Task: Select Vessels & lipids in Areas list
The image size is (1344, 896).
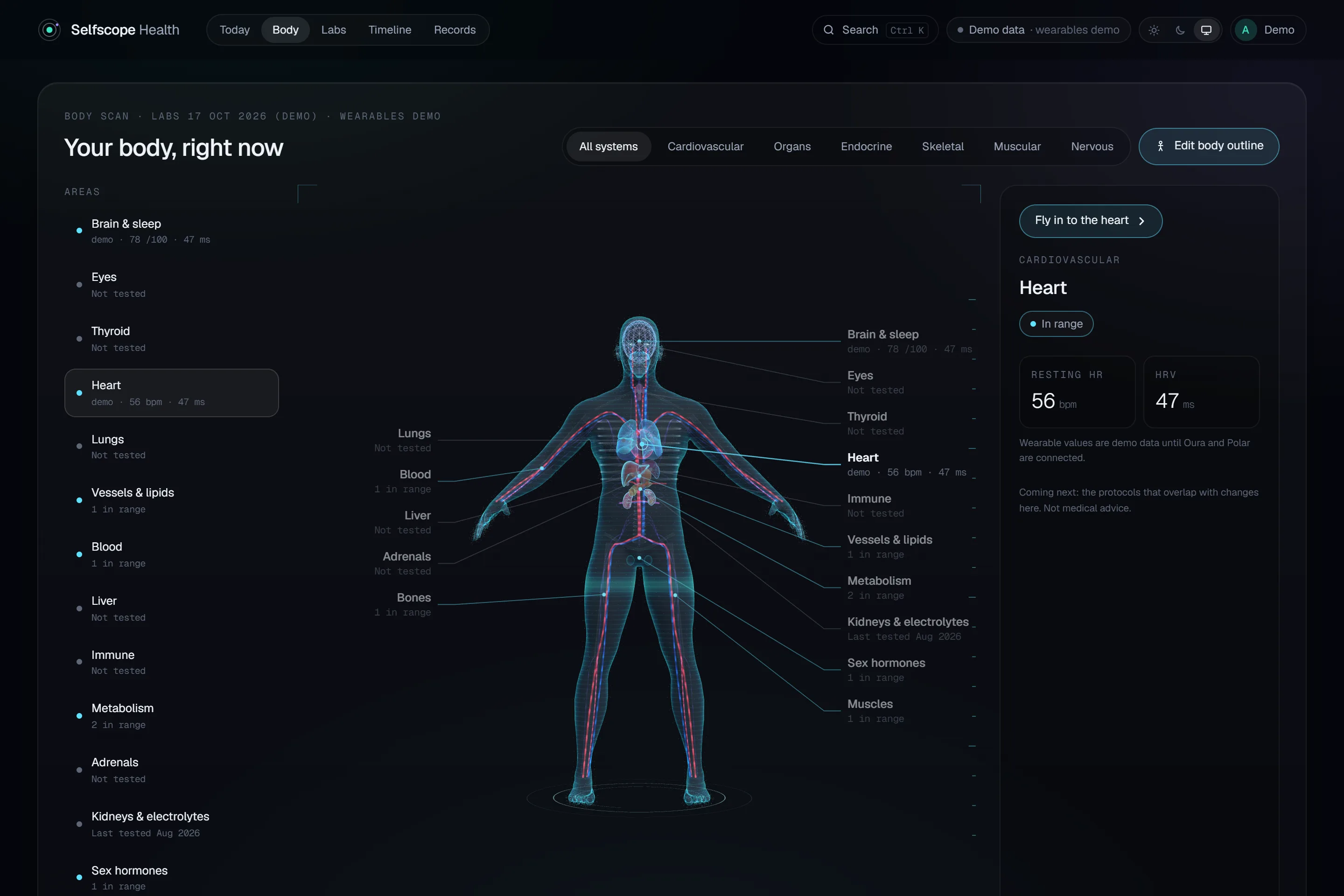Action: coord(171,500)
